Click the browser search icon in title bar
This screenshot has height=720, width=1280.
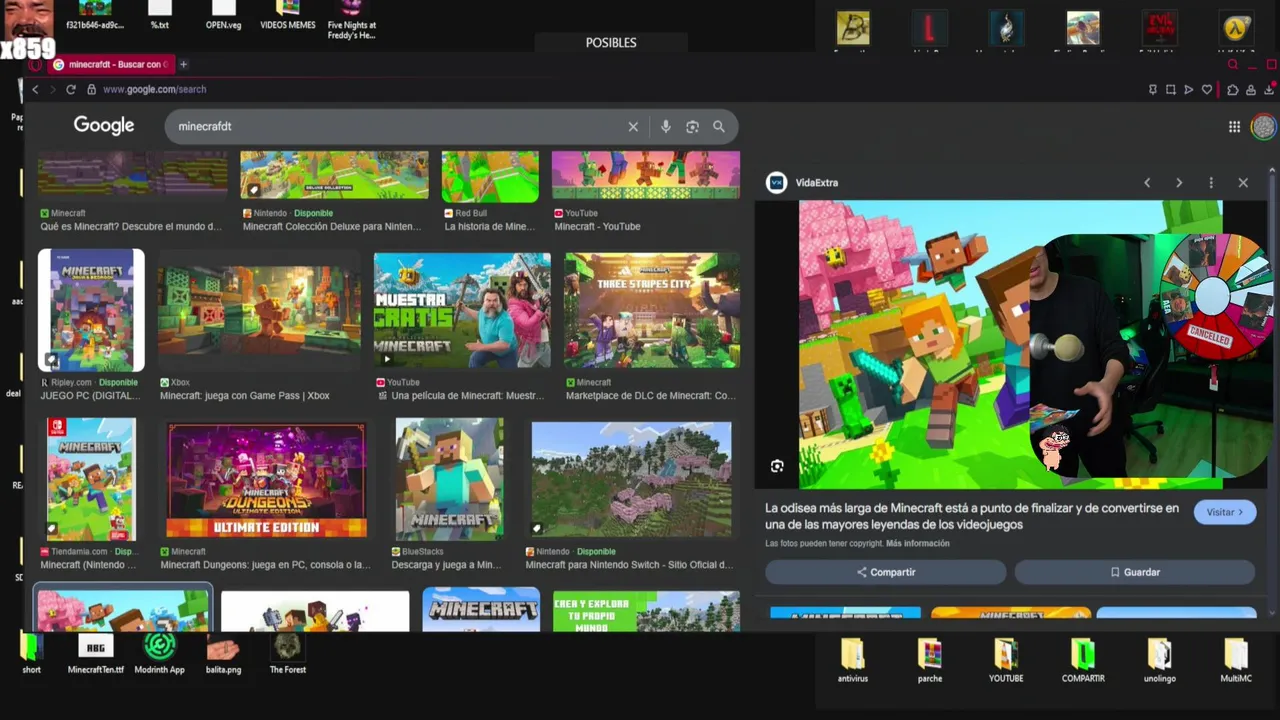coord(1233,65)
